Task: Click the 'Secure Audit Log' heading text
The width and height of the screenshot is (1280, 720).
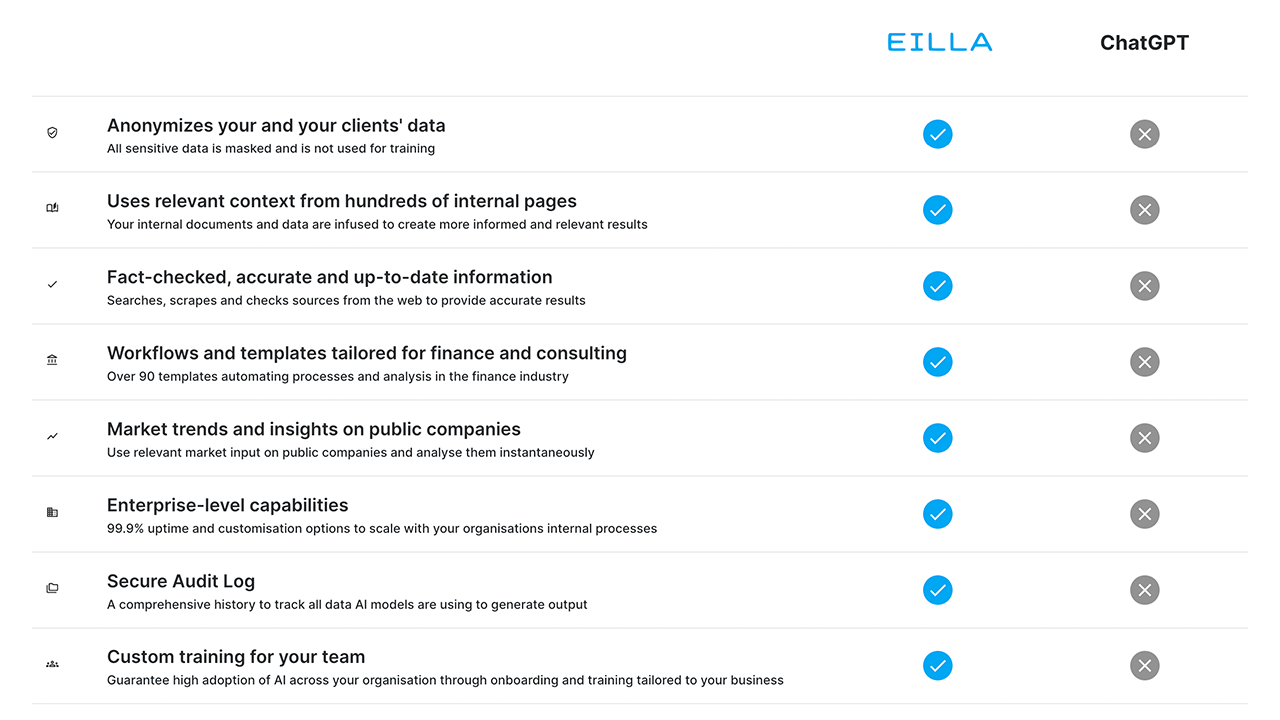Action: (x=181, y=581)
